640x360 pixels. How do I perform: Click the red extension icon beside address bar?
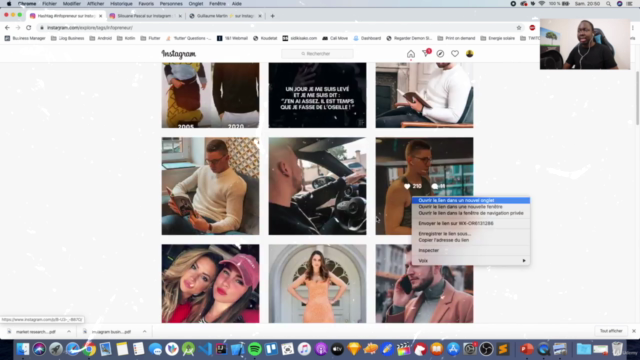pos(532,28)
